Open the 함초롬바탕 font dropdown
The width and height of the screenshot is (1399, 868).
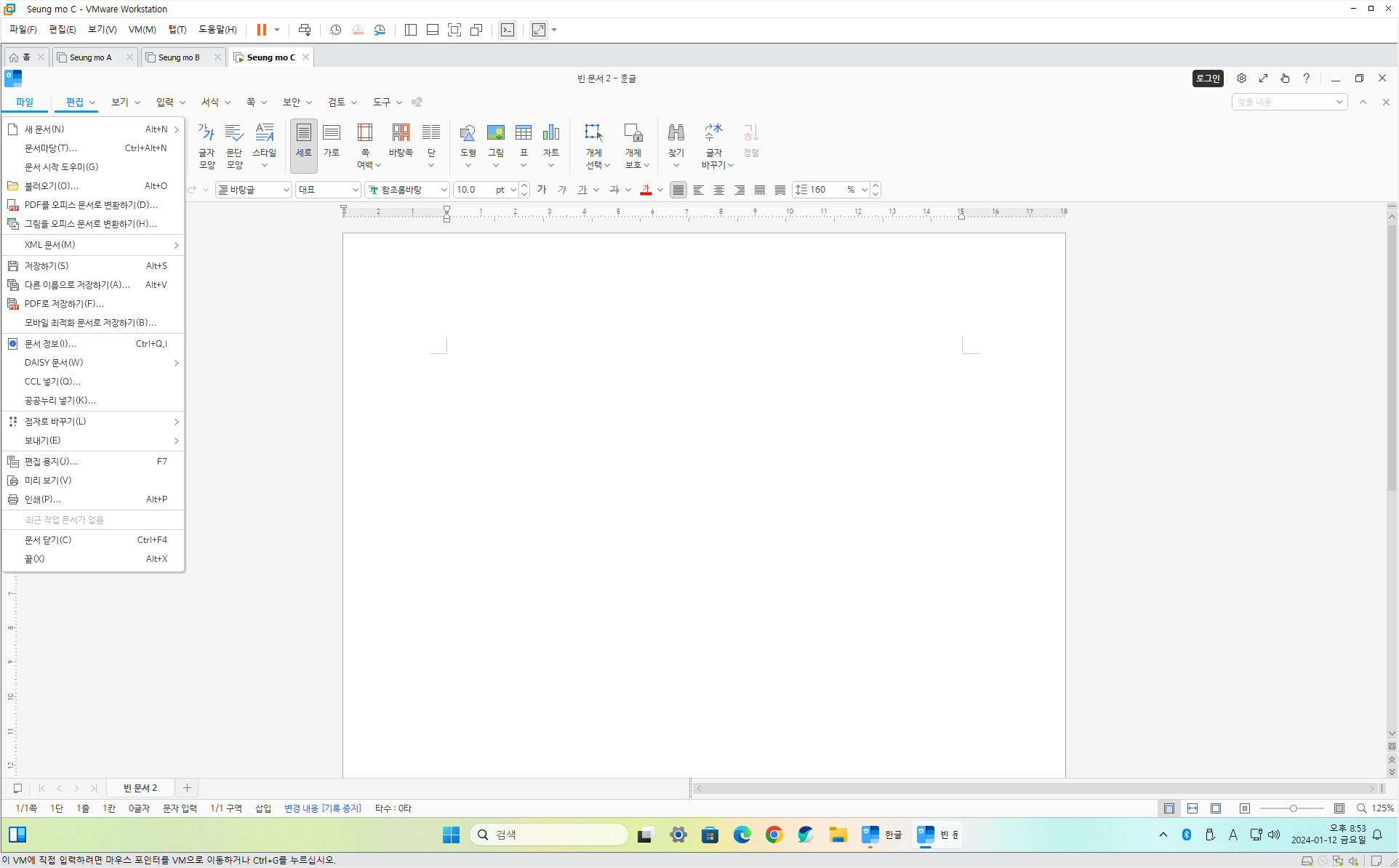444,190
